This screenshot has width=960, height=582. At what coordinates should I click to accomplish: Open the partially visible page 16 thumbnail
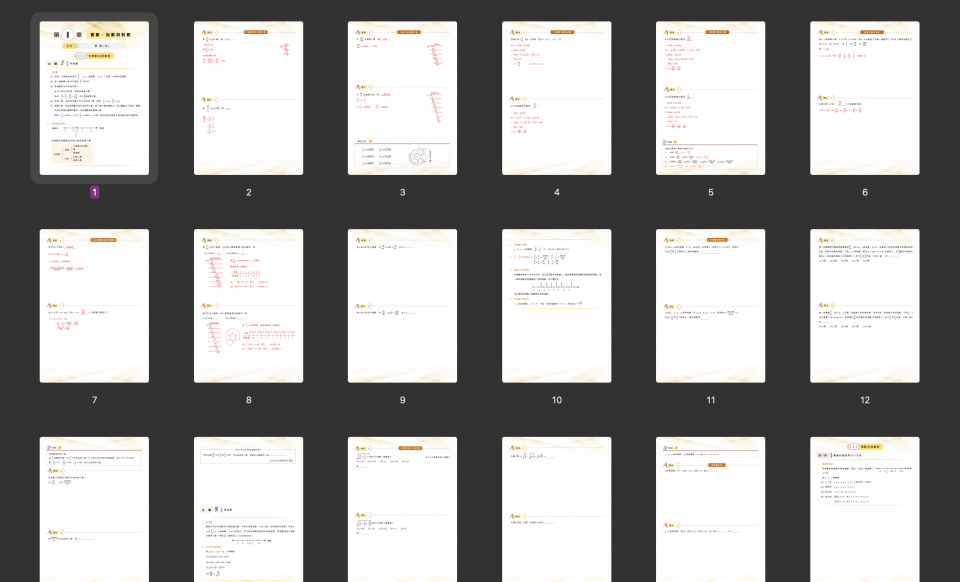(x=556, y=510)
